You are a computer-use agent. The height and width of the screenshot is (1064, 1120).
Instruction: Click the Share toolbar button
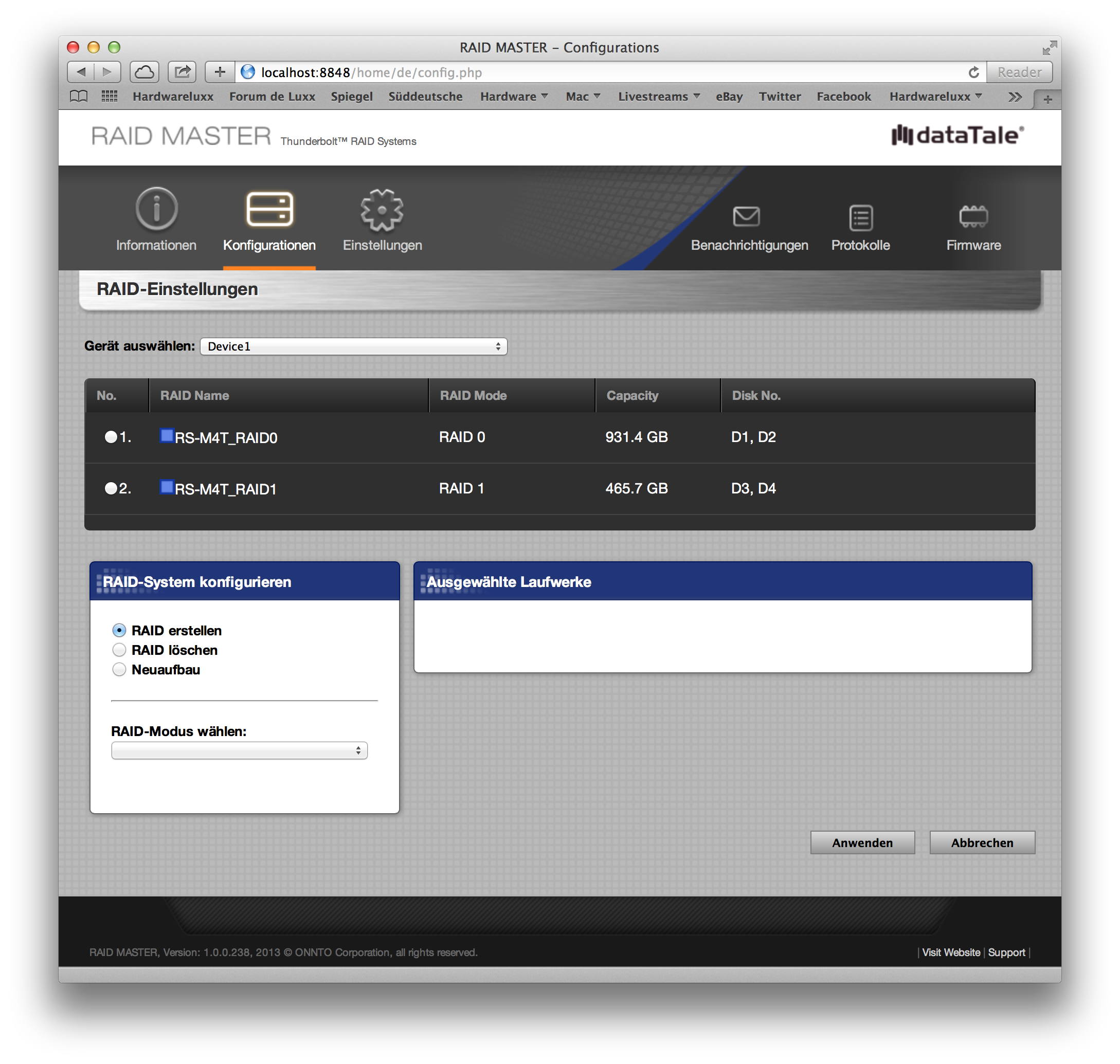[182, 72]
